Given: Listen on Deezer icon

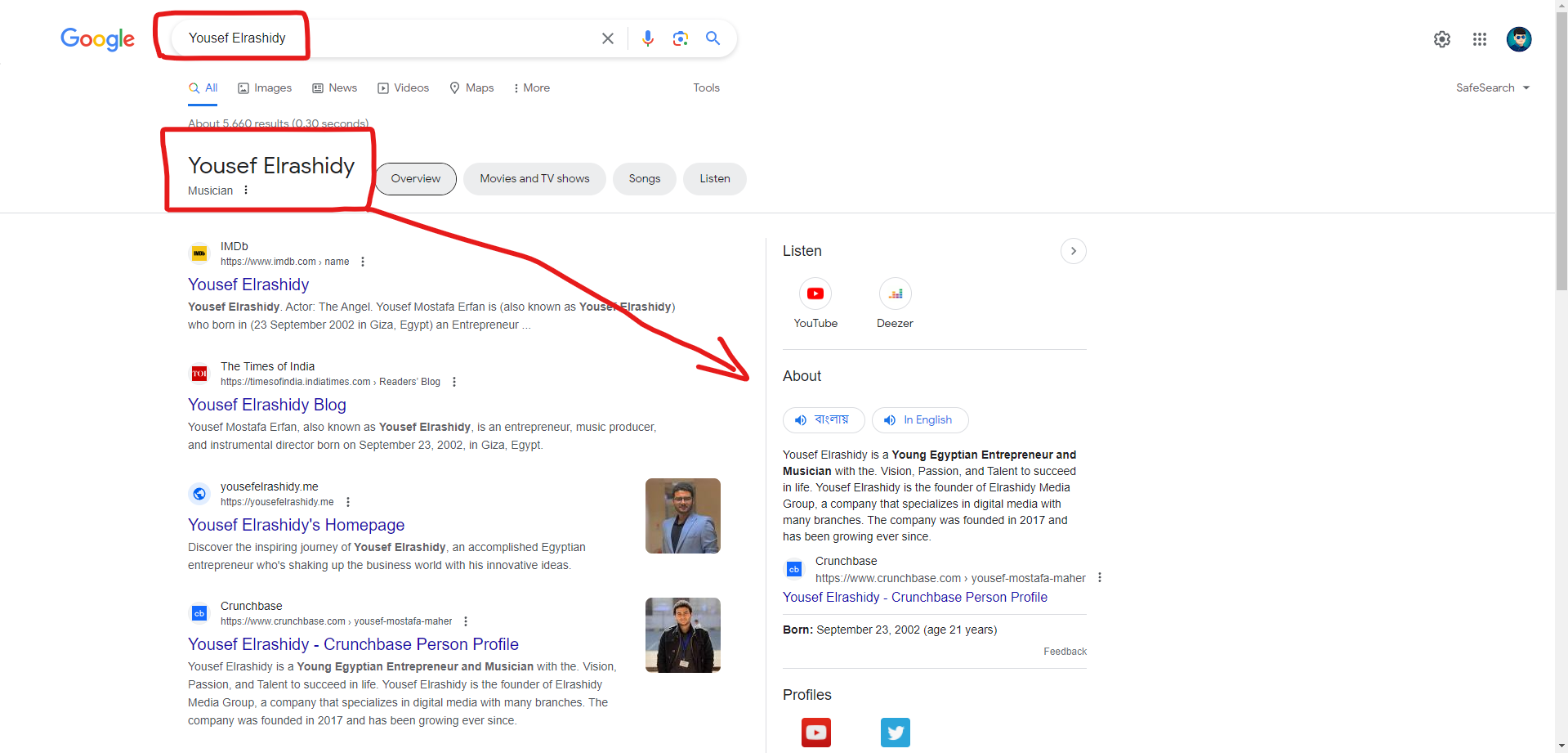Looking at the screenshot, I should pos(896,294).
